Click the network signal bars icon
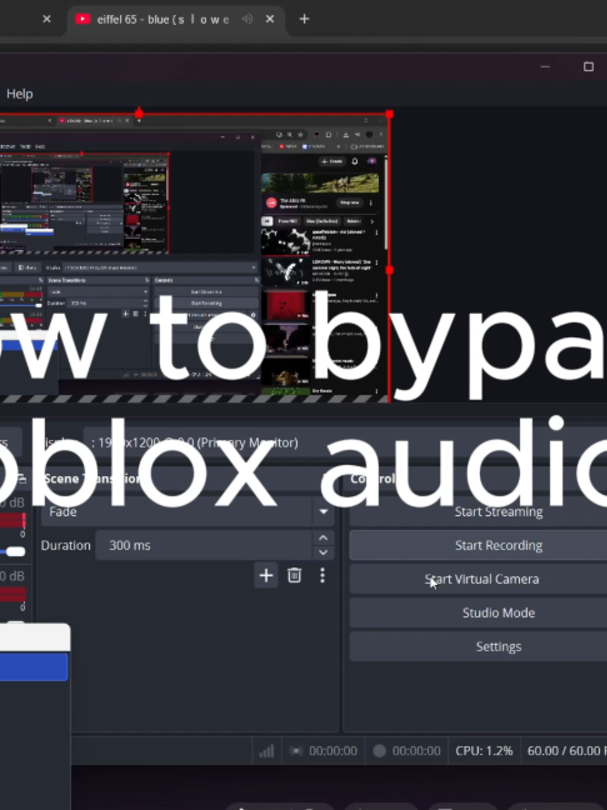This screenshot has width=607, height=810. point(267,751)
